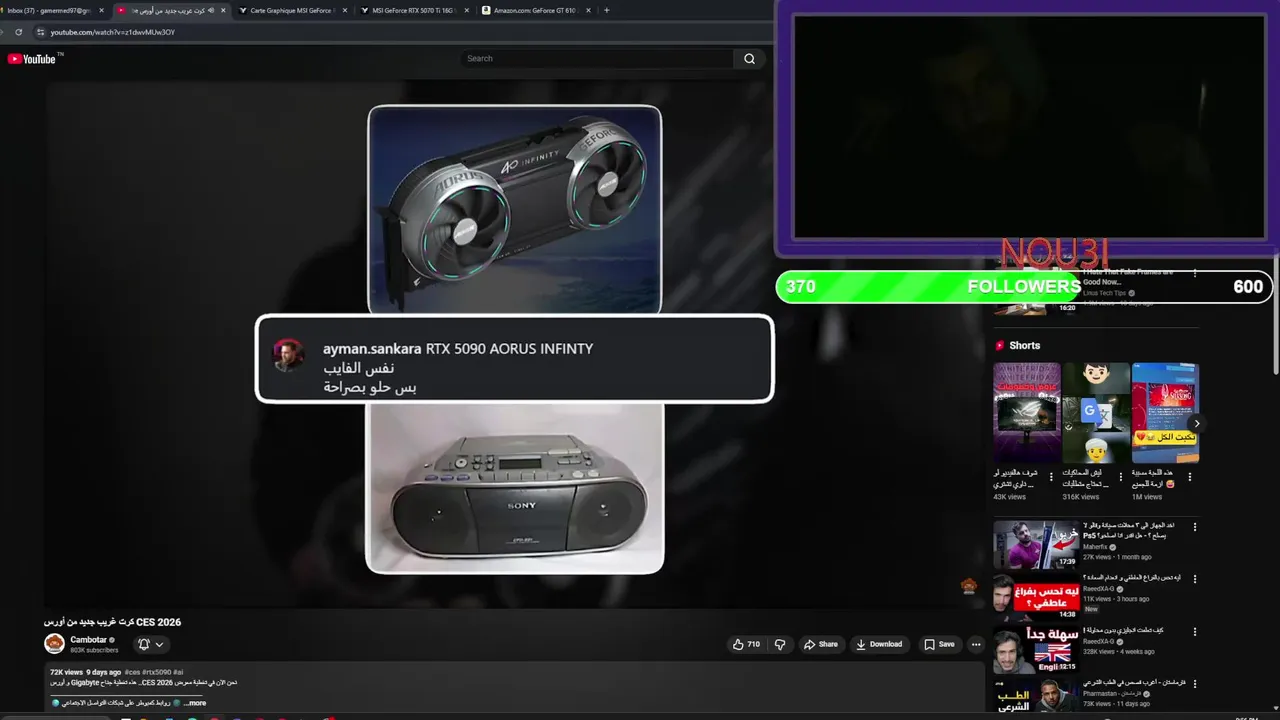Open options for the Pharmastan video
The image size is (1280, 720).
(1194, 685)
